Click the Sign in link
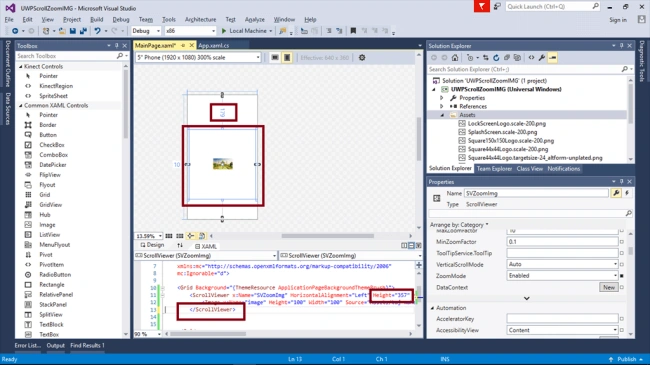The image size is (650, 365). tap(618, 20)
